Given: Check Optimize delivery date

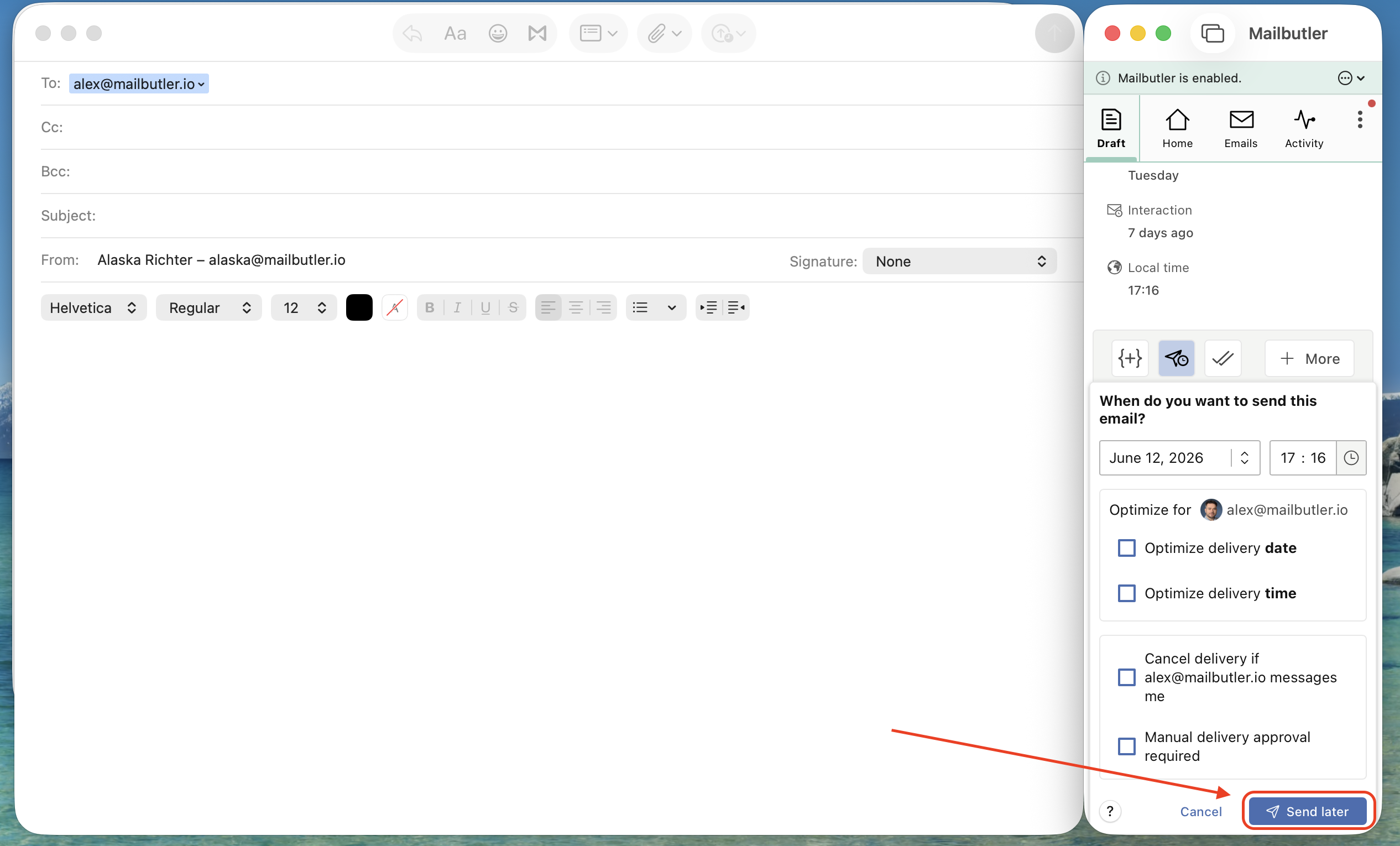Looking at the screenshot, I should pos(1126,549).
